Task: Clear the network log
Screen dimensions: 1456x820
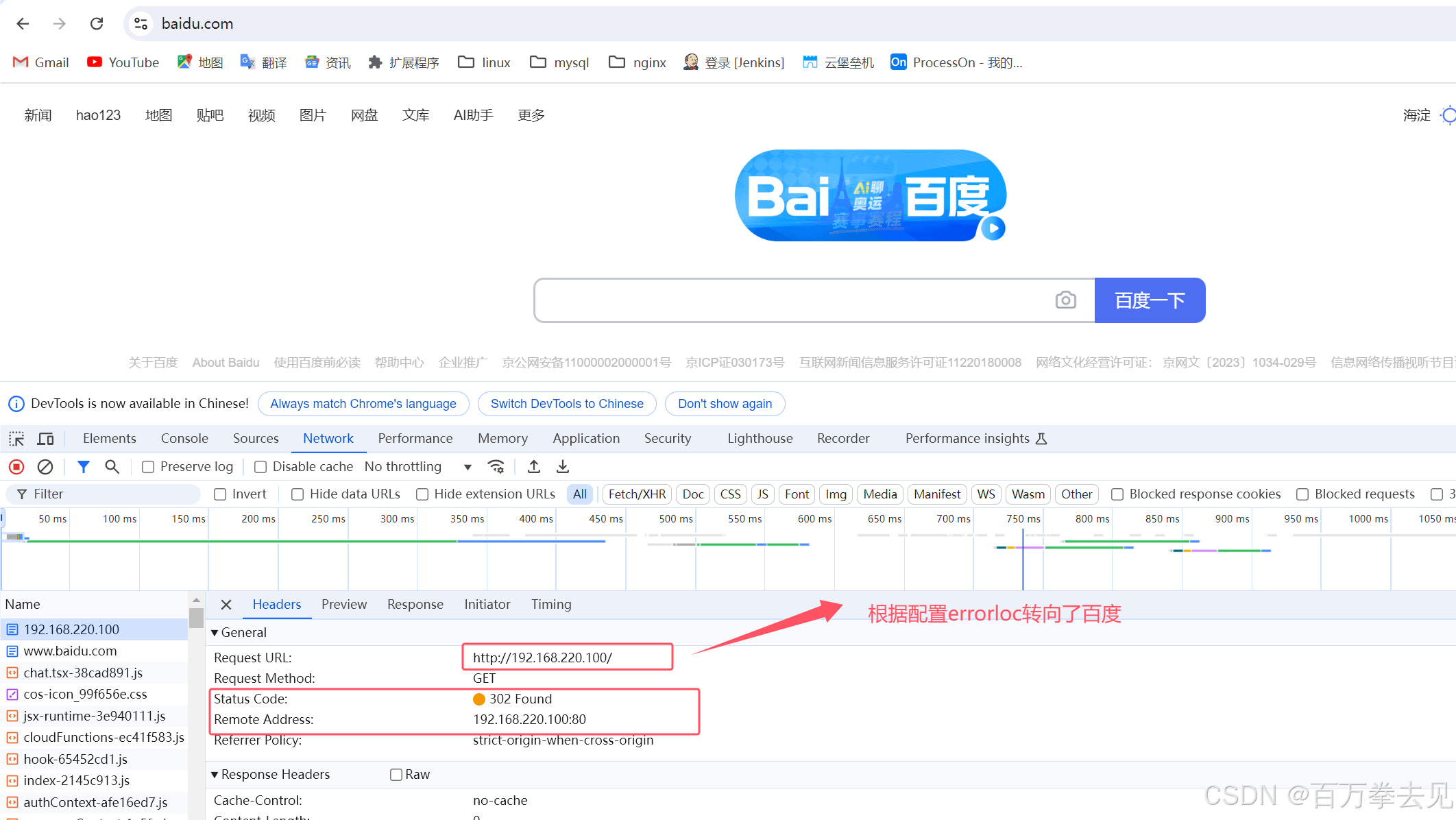Action: click(x=45, y=467)
